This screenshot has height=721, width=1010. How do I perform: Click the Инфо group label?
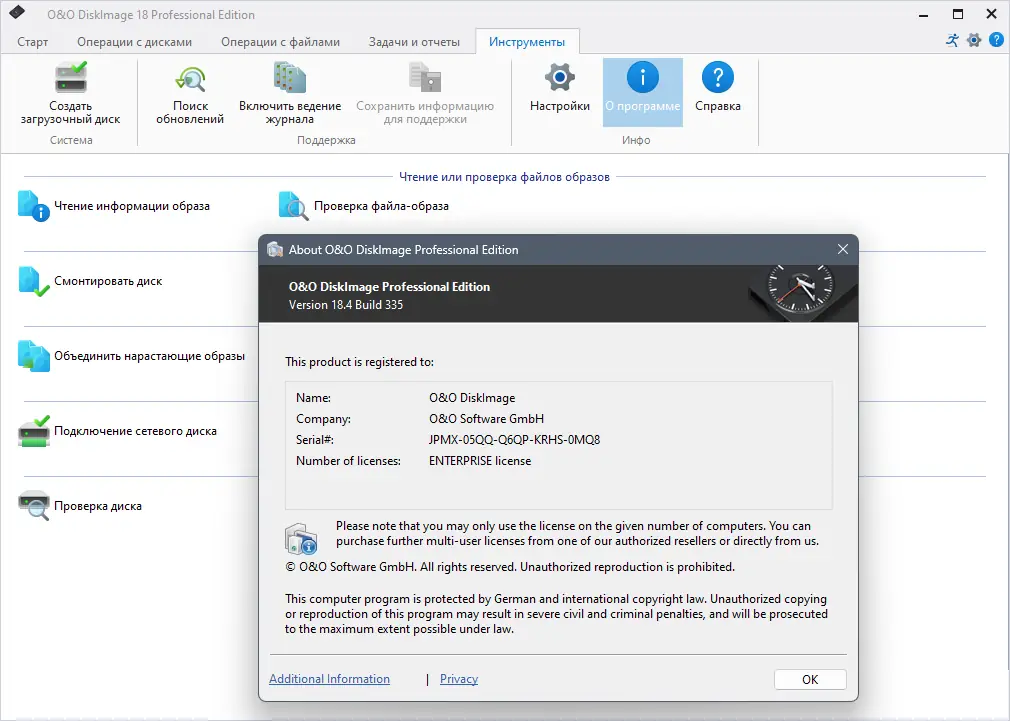pos(636,140)
